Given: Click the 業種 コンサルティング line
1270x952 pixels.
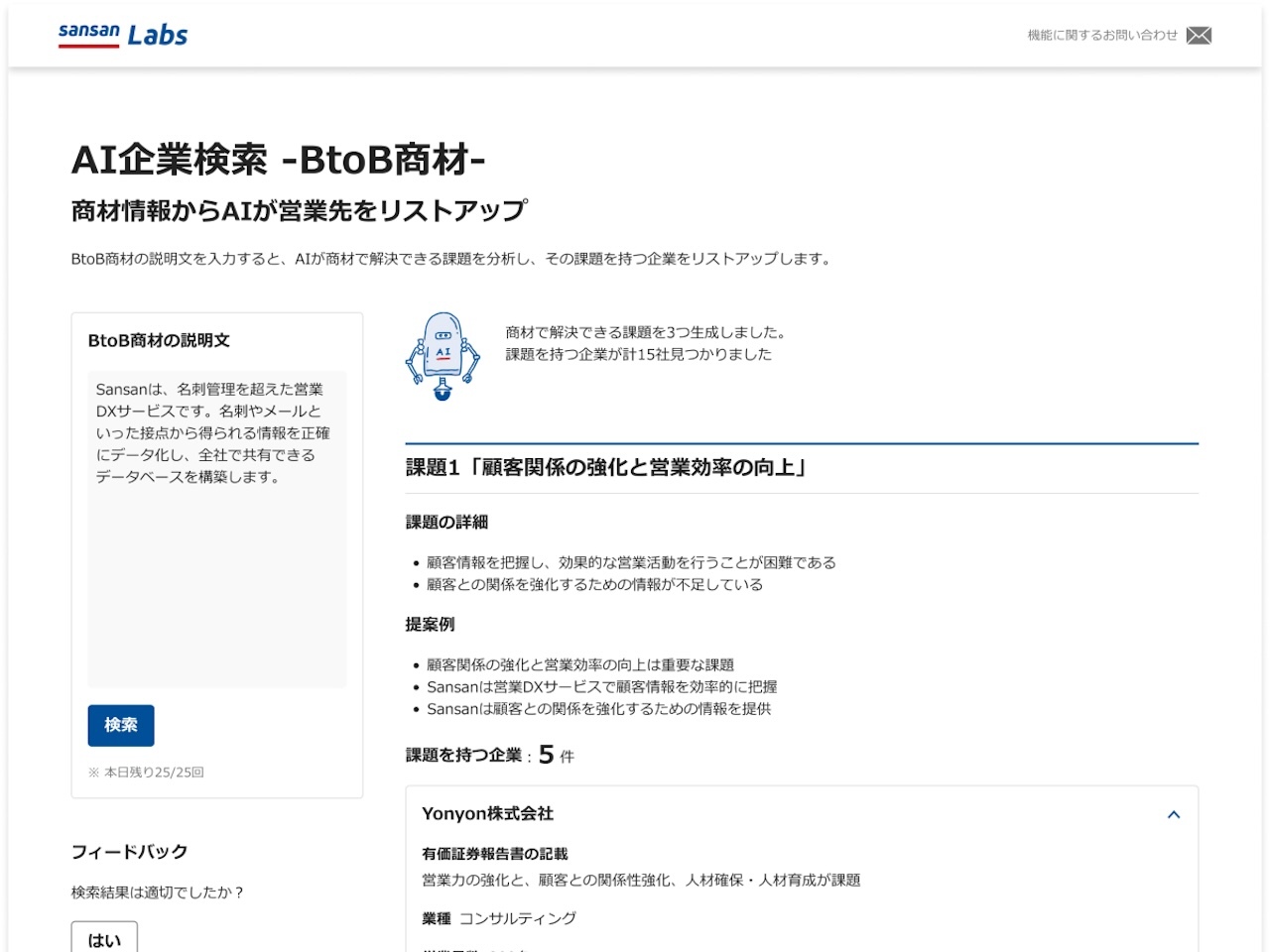Looking at the screenshot, I should (499, 918).
